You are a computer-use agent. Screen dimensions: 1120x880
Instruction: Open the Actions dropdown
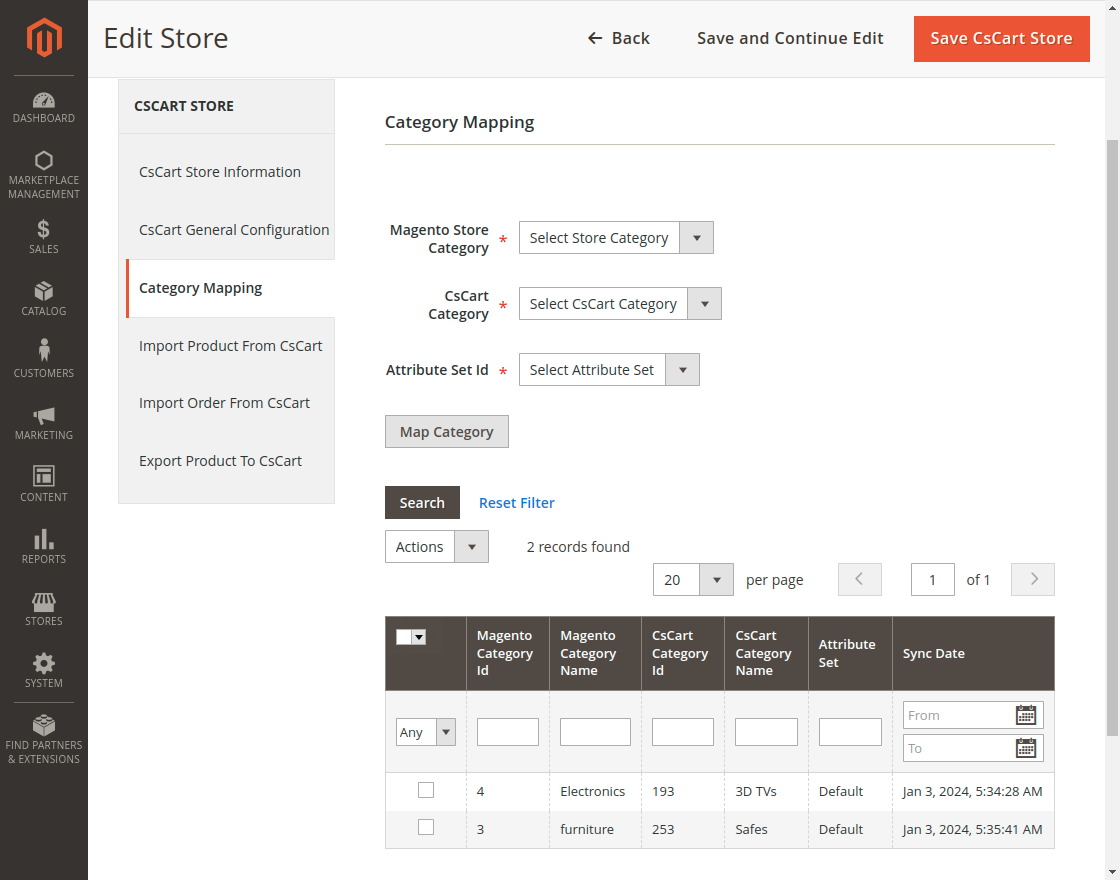[437, 547]
